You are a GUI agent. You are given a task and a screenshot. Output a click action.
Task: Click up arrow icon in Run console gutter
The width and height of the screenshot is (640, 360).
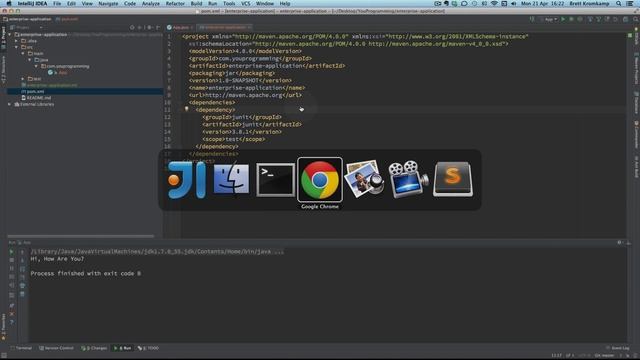coord(22,252)
